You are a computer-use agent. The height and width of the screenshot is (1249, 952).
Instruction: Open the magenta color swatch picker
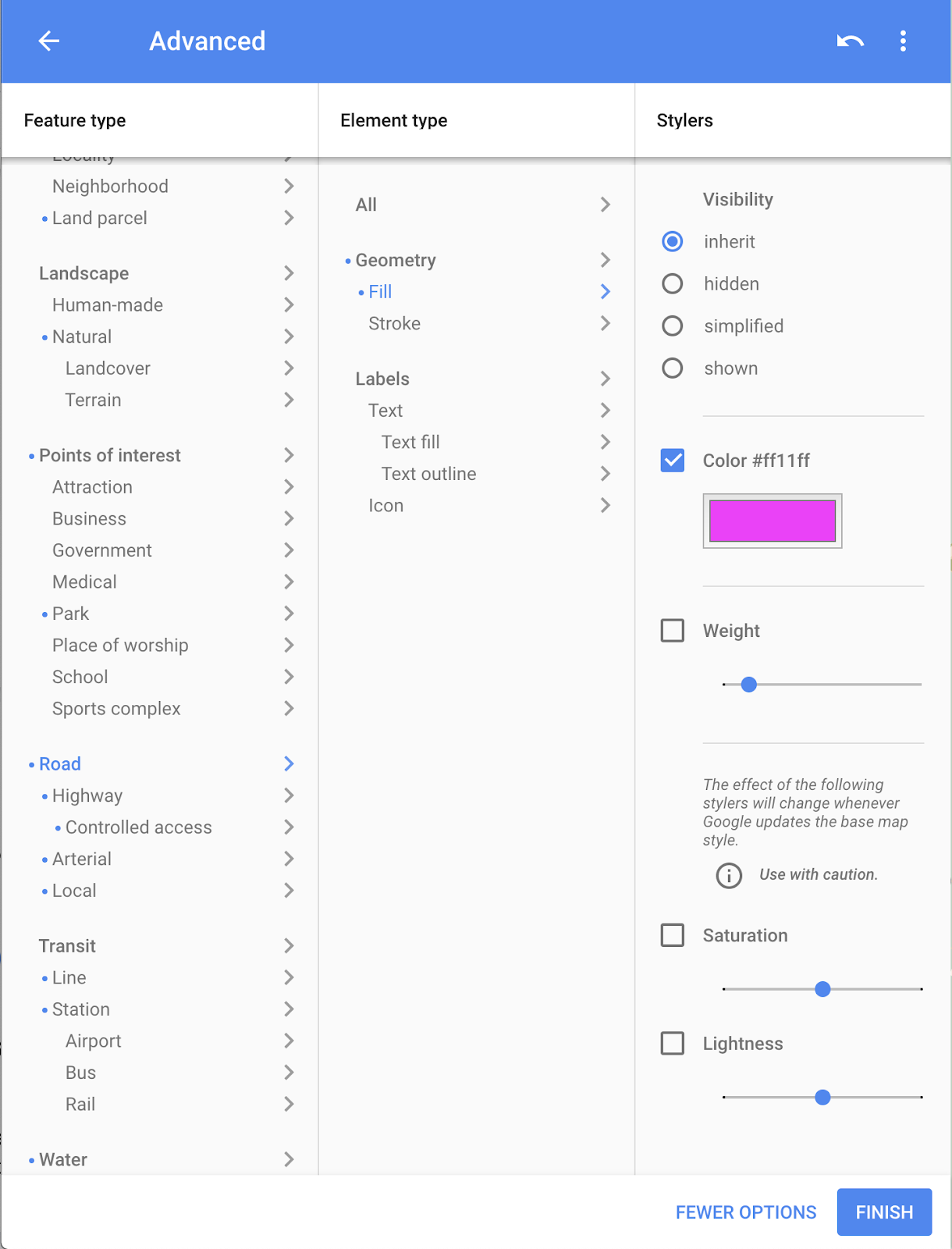click(772, 521)
